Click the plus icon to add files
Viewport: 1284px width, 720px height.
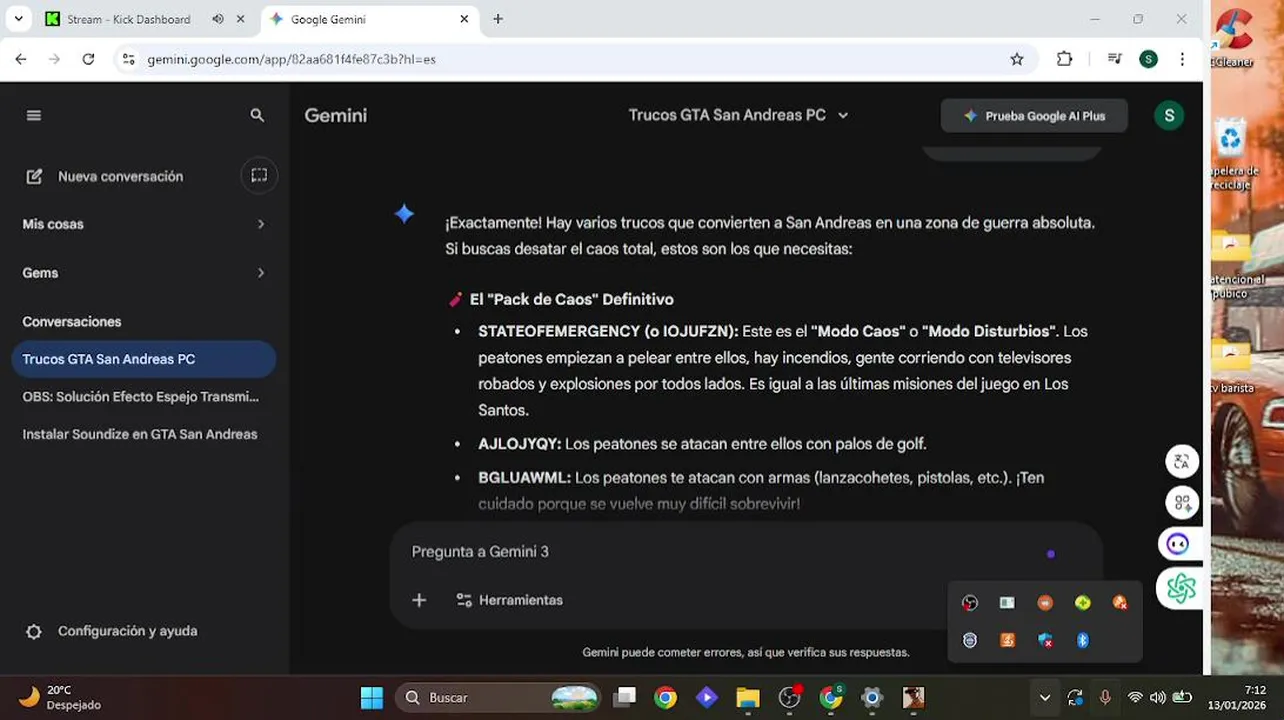[x=419, y=600]
